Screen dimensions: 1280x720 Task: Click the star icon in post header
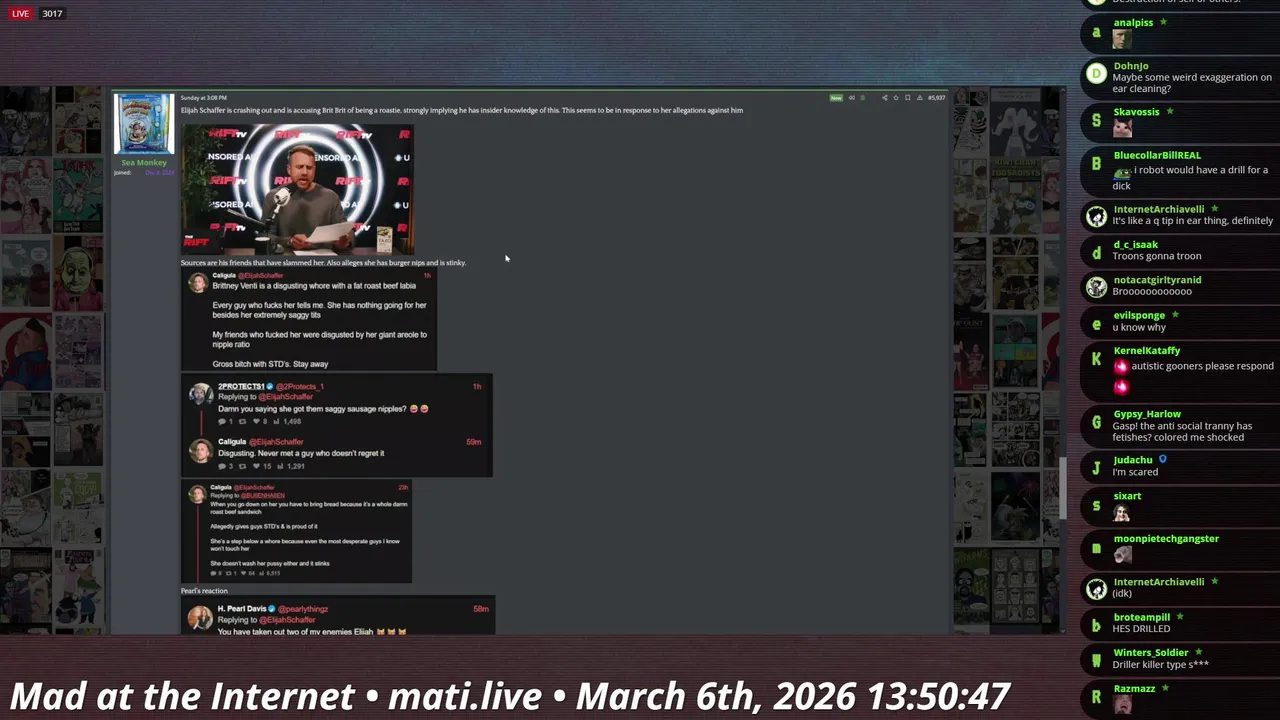click(x=896, y=98)
